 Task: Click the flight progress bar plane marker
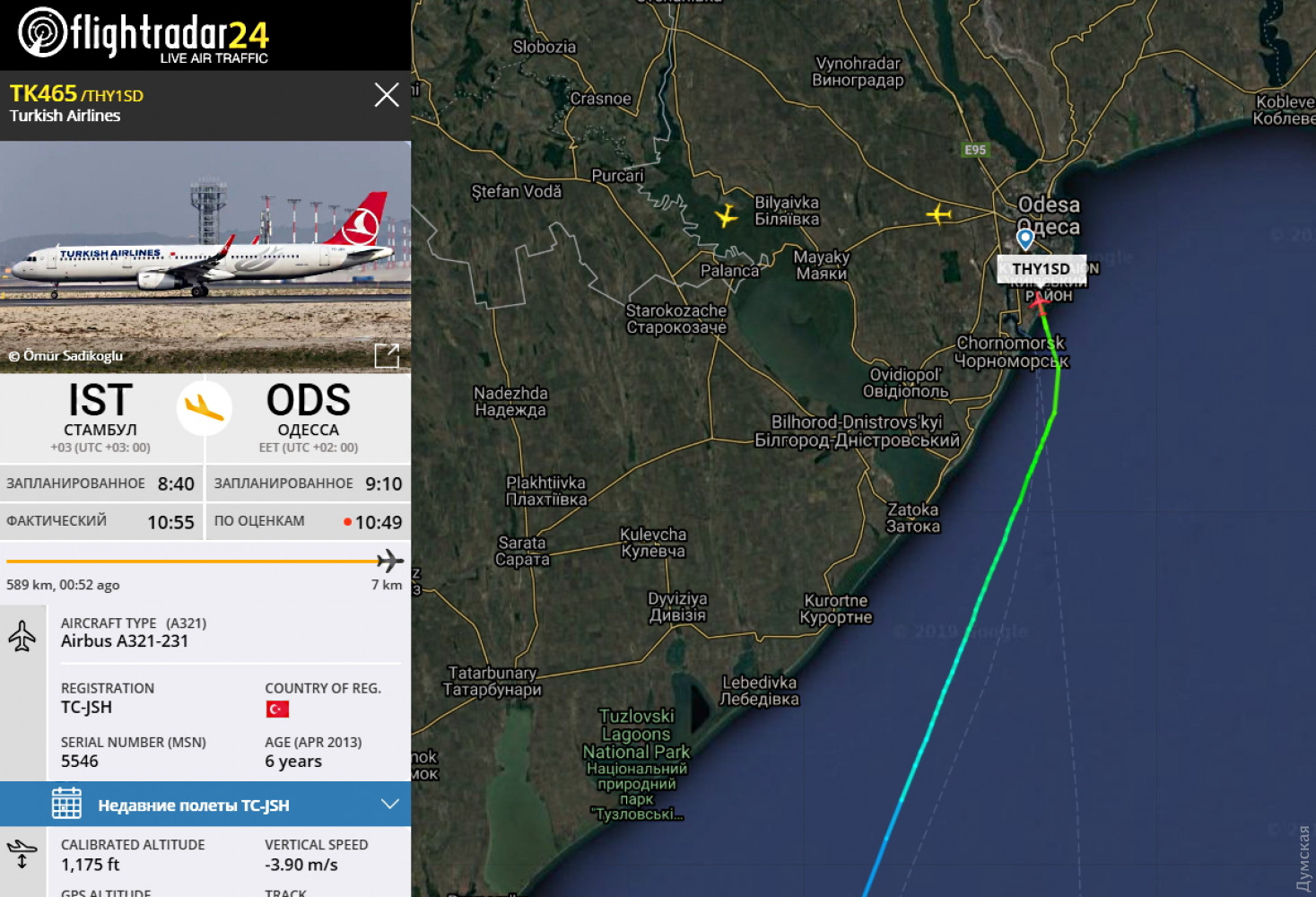click(x=390, y=562)
